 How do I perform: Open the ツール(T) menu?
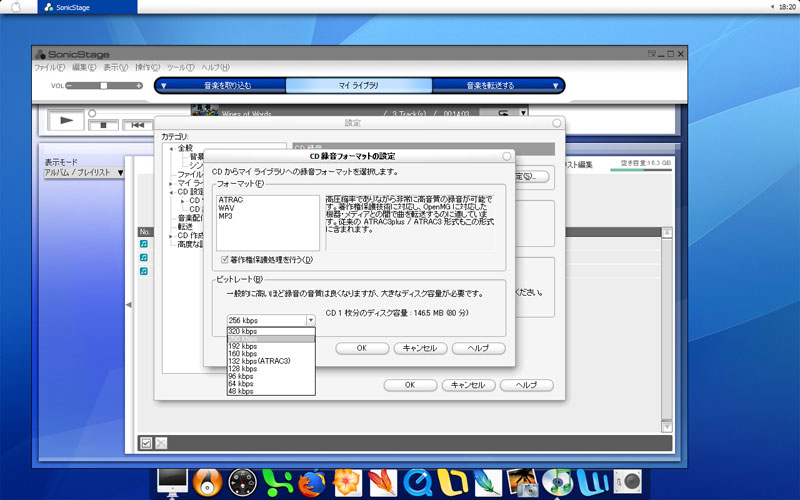point(181,67)
